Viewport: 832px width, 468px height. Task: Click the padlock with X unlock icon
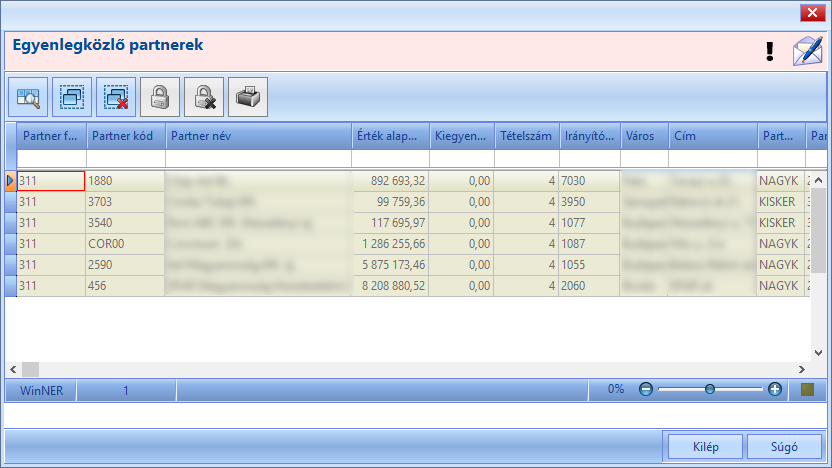(204, 97)
